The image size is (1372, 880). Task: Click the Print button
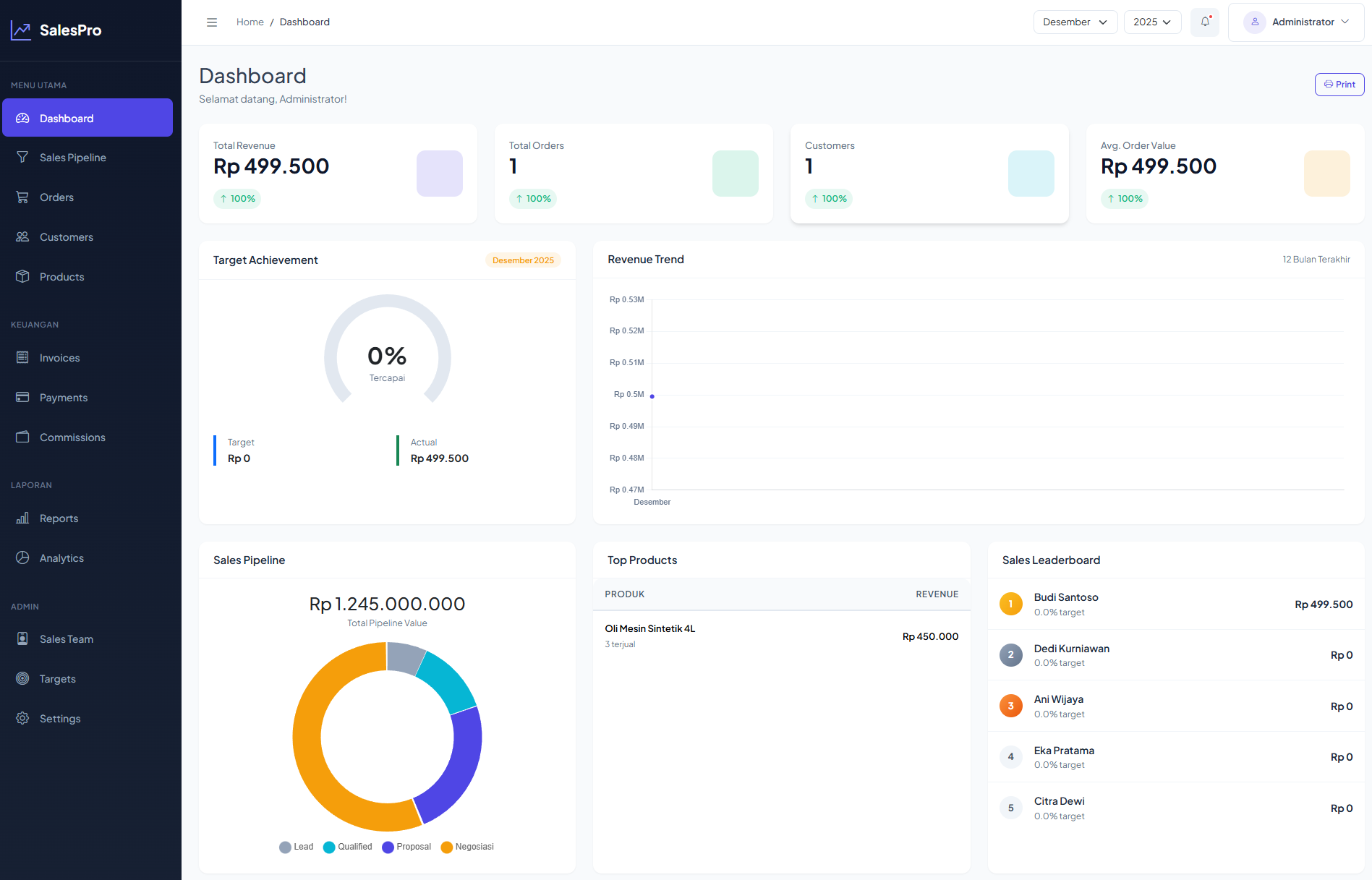tap(1339, 84)
